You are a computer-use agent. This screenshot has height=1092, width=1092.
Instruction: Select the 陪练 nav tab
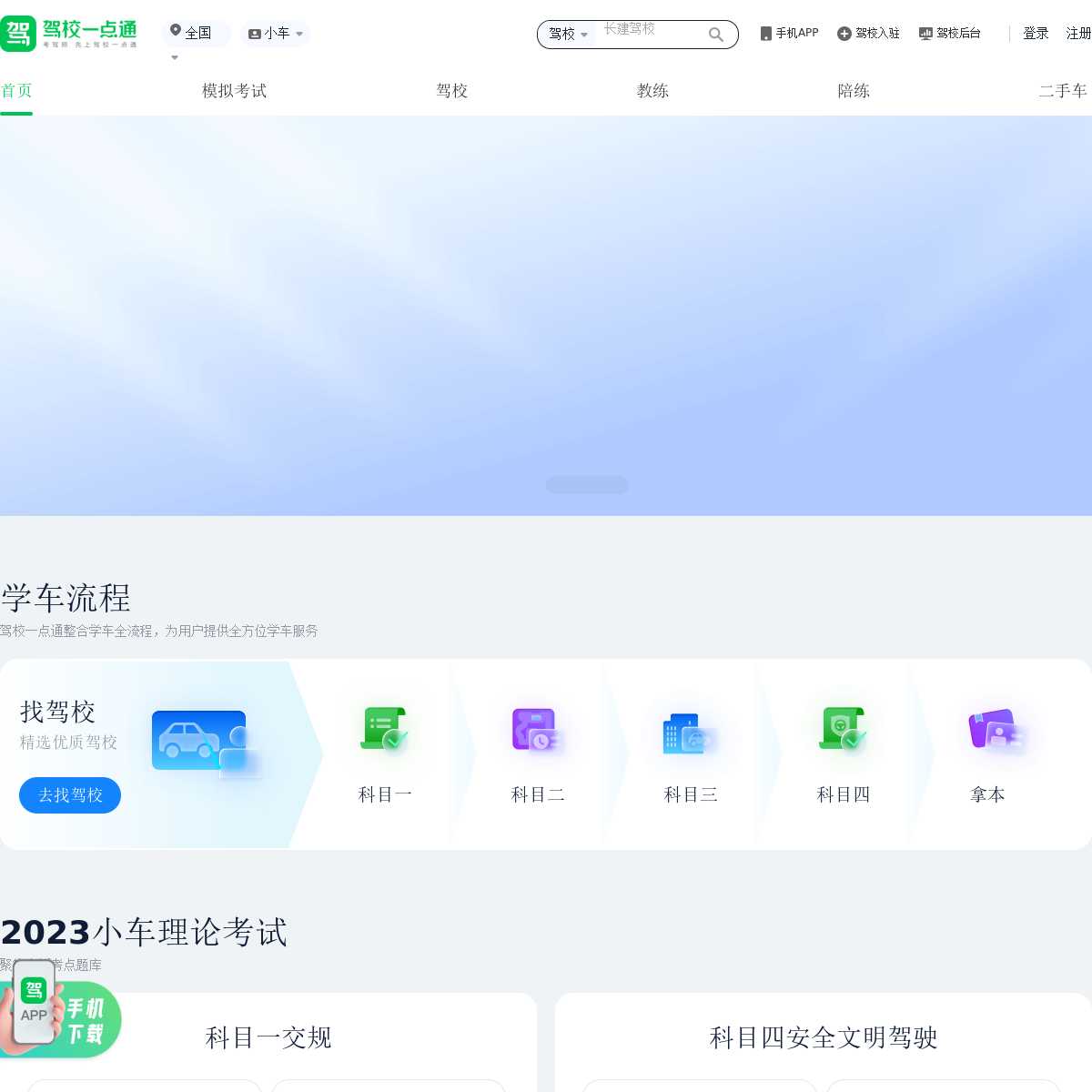point(854,91)
